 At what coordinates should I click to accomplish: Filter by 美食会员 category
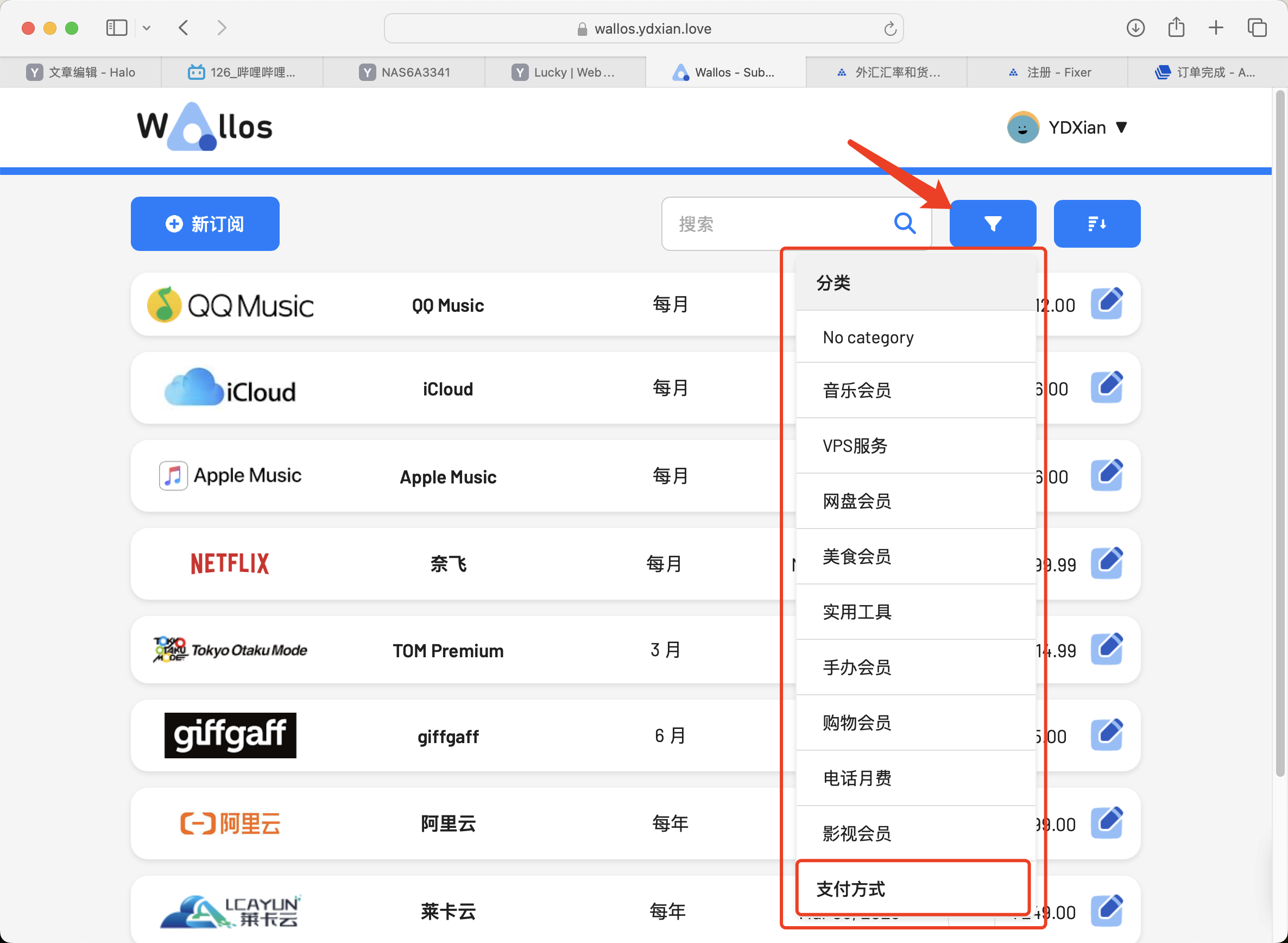[x=916, y=557]
